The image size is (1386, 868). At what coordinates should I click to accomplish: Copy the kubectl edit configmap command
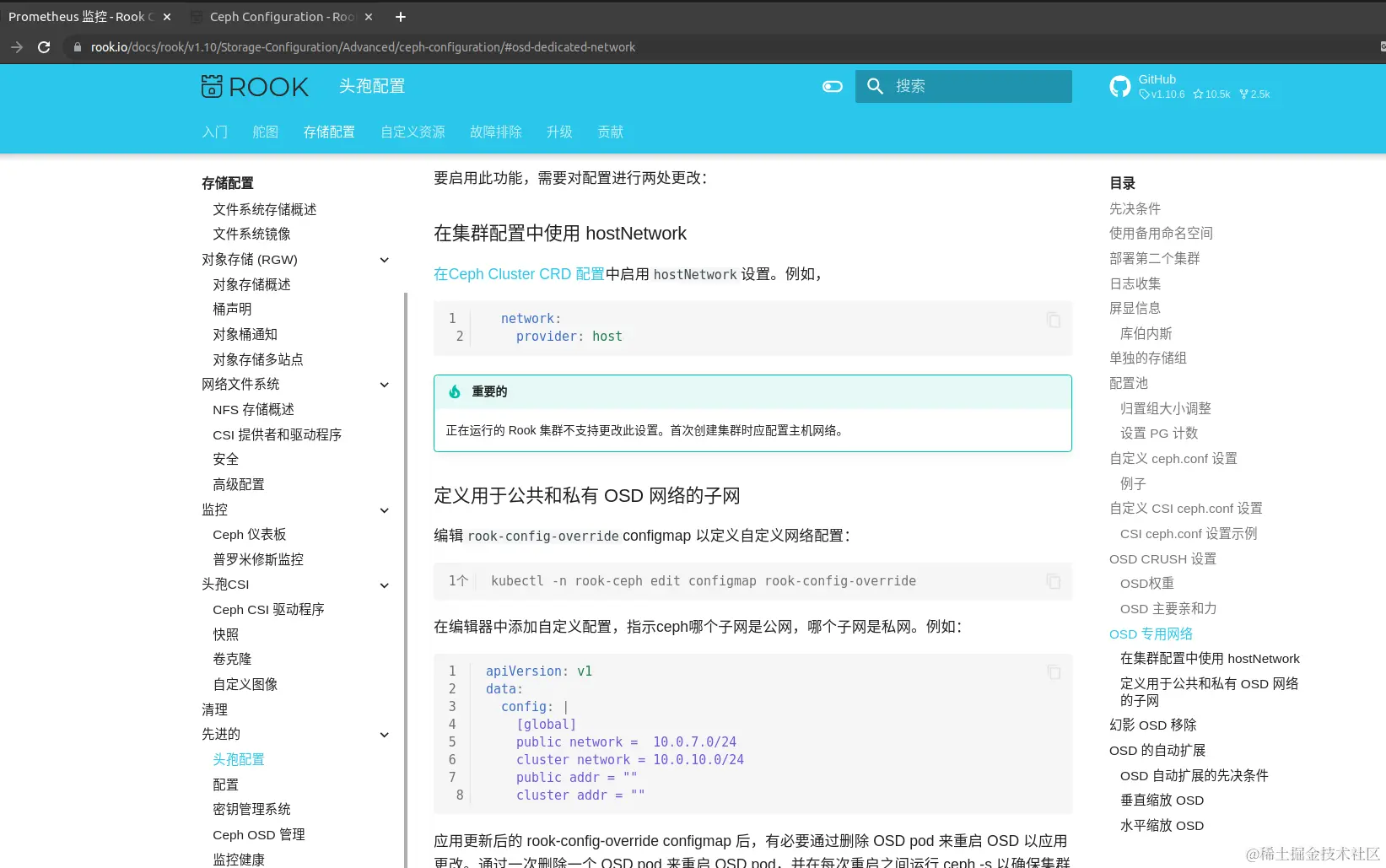tap(1053, 581)
